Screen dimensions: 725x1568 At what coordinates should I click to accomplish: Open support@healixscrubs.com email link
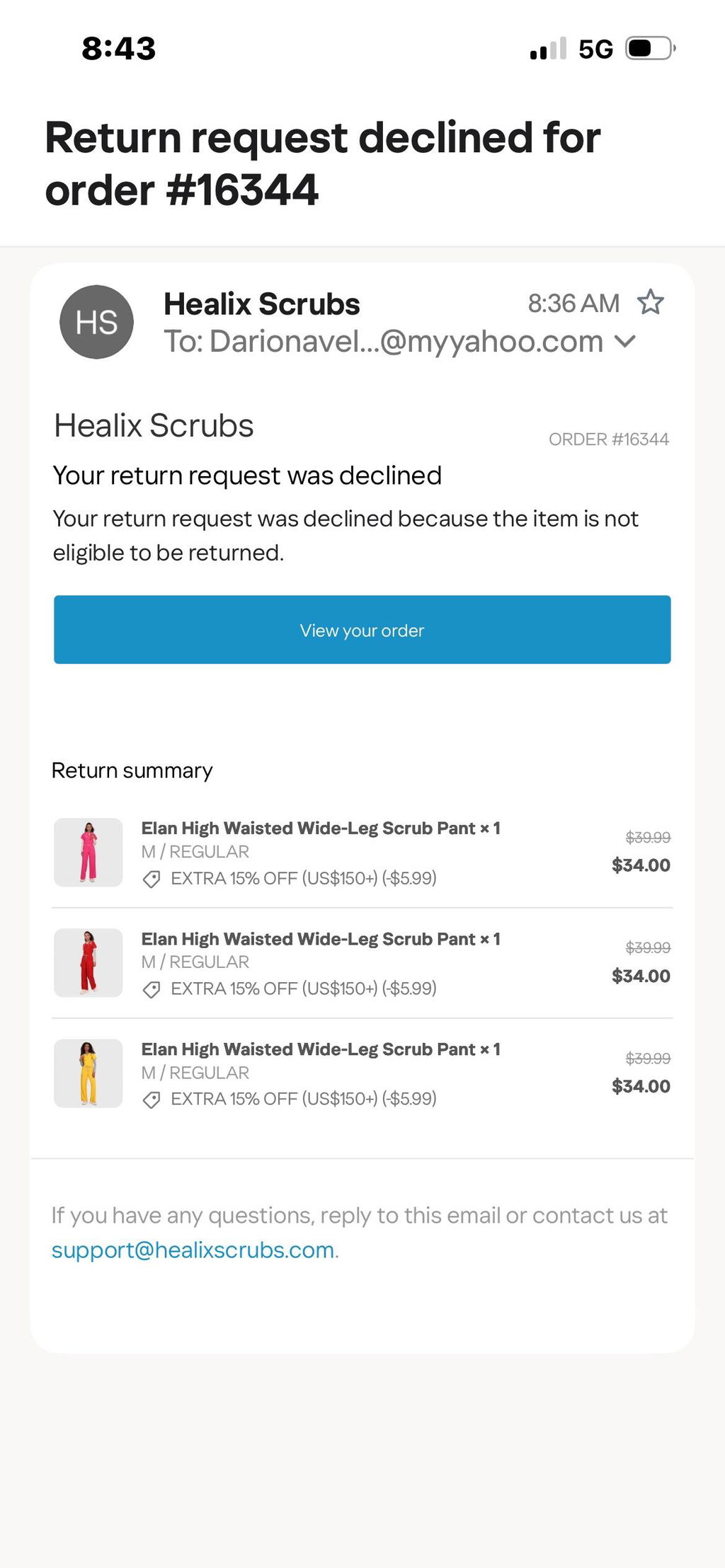tap(193, 1250)
